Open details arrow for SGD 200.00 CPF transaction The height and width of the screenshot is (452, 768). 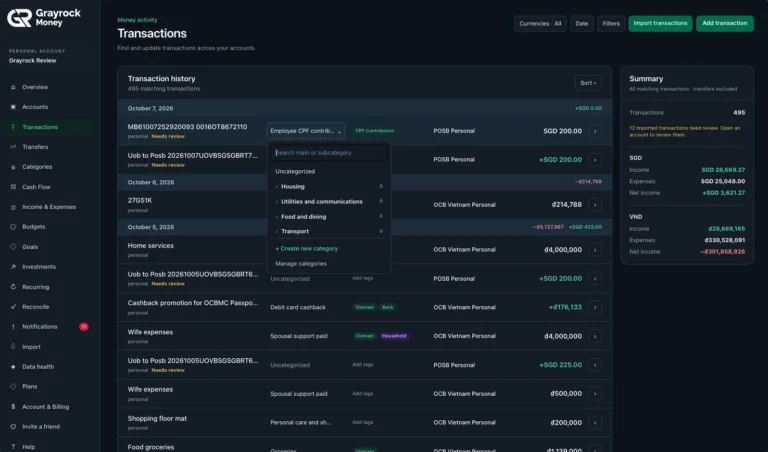click(595, 131)
